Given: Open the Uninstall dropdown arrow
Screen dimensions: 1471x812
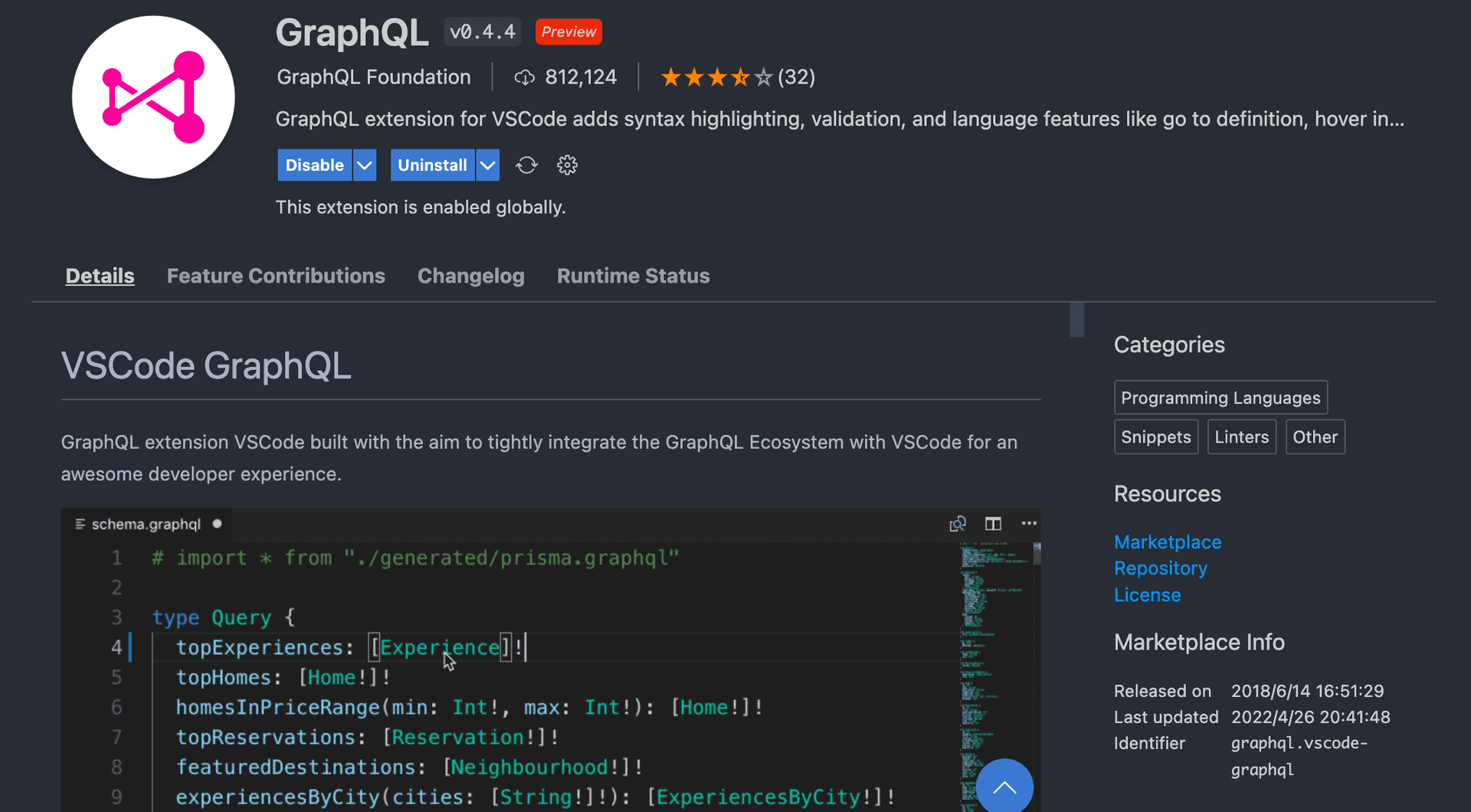Looking at the screenshot, I should click(x=487, y=165).
